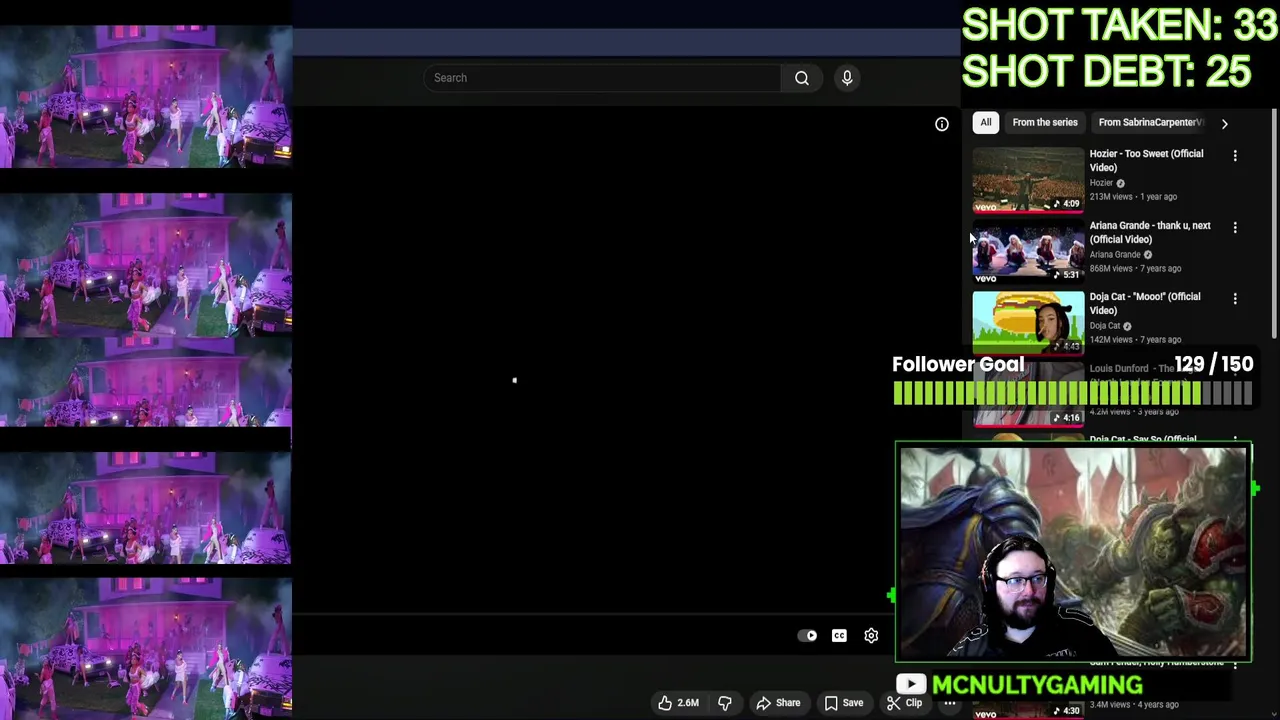This screenshot has height=720, width=1280.
Task: Open Hozier Too Sweet thumbnail
Action: click(x=1028, y=180)
